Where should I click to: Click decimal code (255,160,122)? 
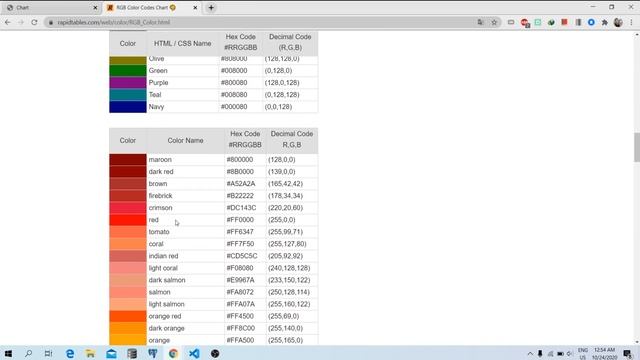[289, 304]
